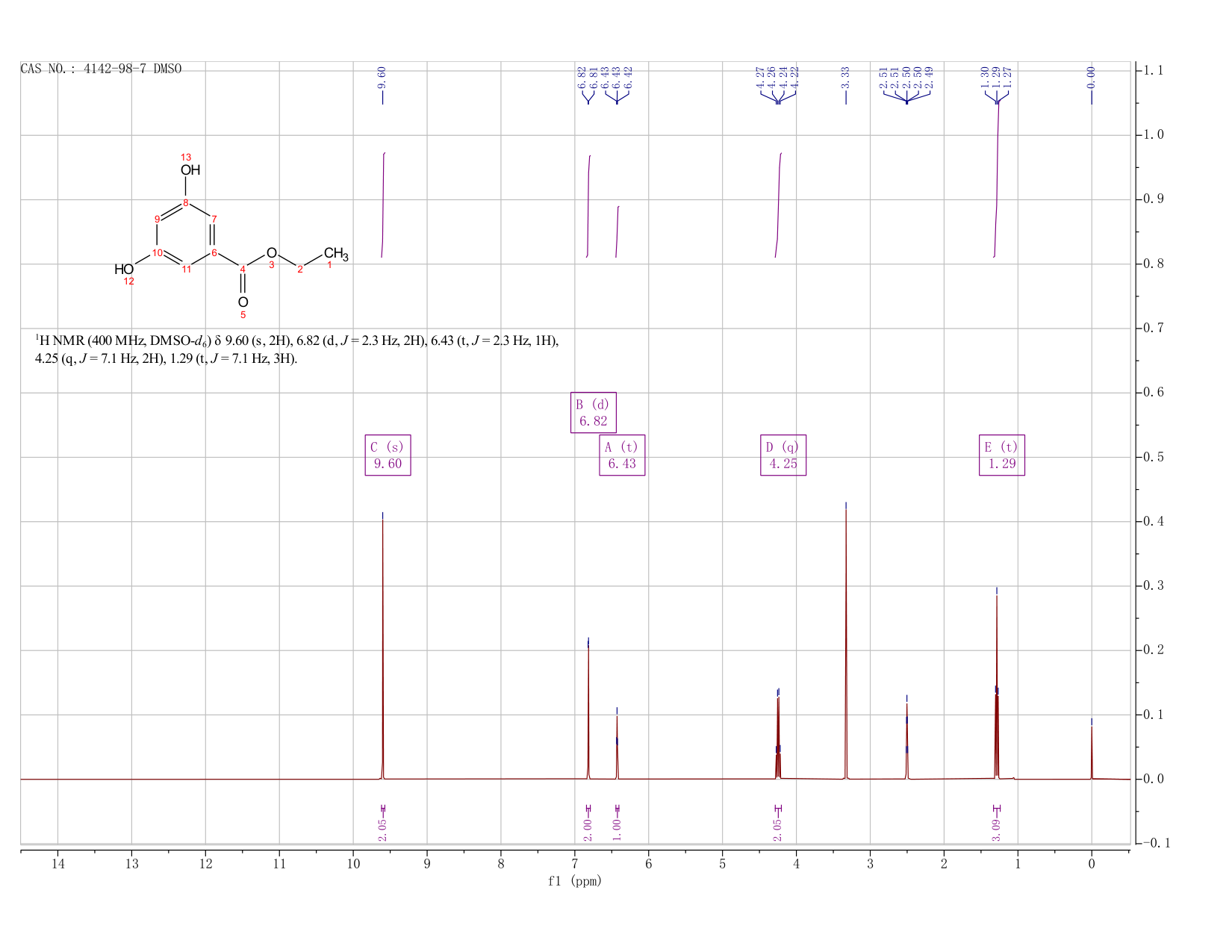Screen dimensions: 1232x952
Task: Click the carbonyl oxygen labeled 5
Action: click(x=243, y=302)
